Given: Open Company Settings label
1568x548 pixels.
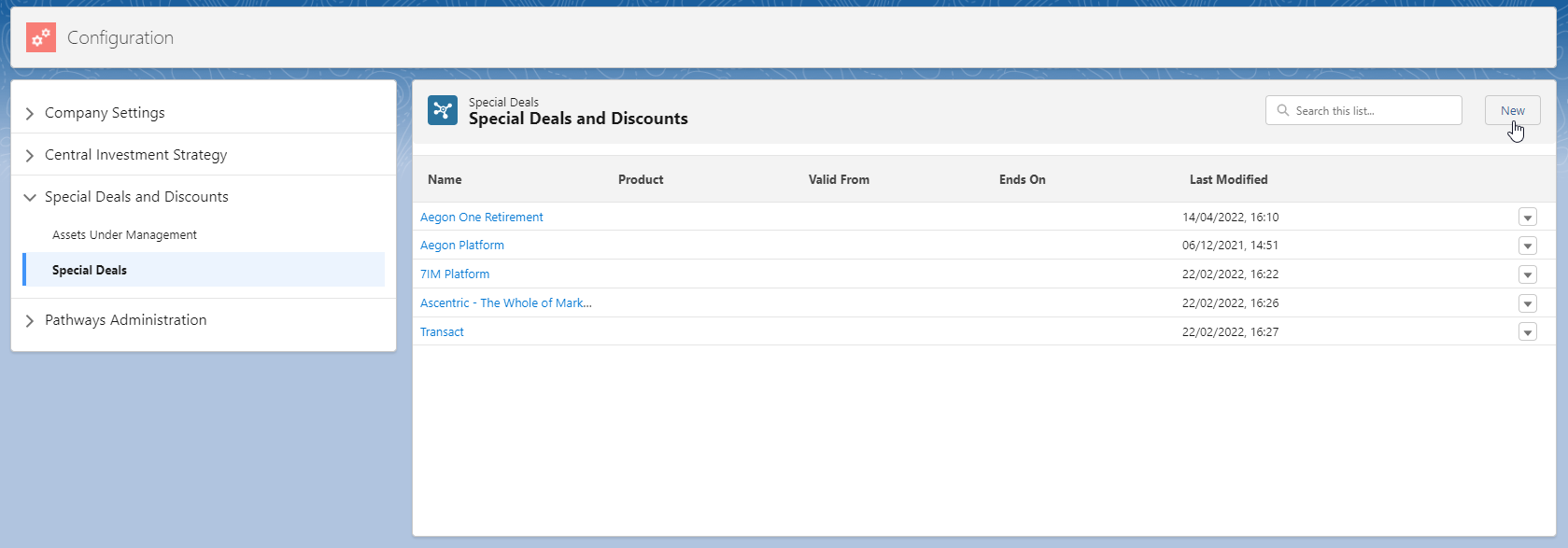Looking at the screenshot, I should tap(105, 113).
